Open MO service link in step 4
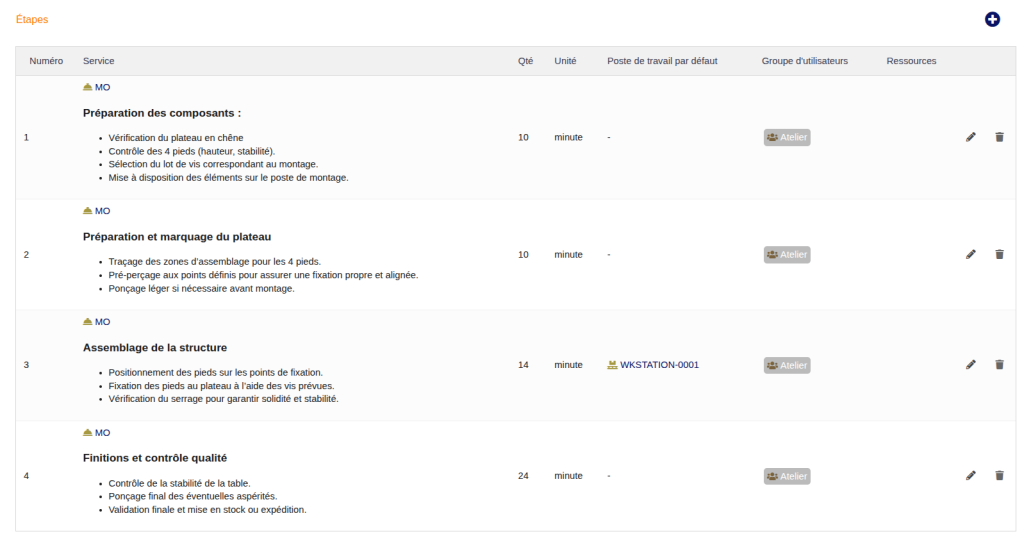The width and height of the screenshot is (1024, 543). point(102,433)
